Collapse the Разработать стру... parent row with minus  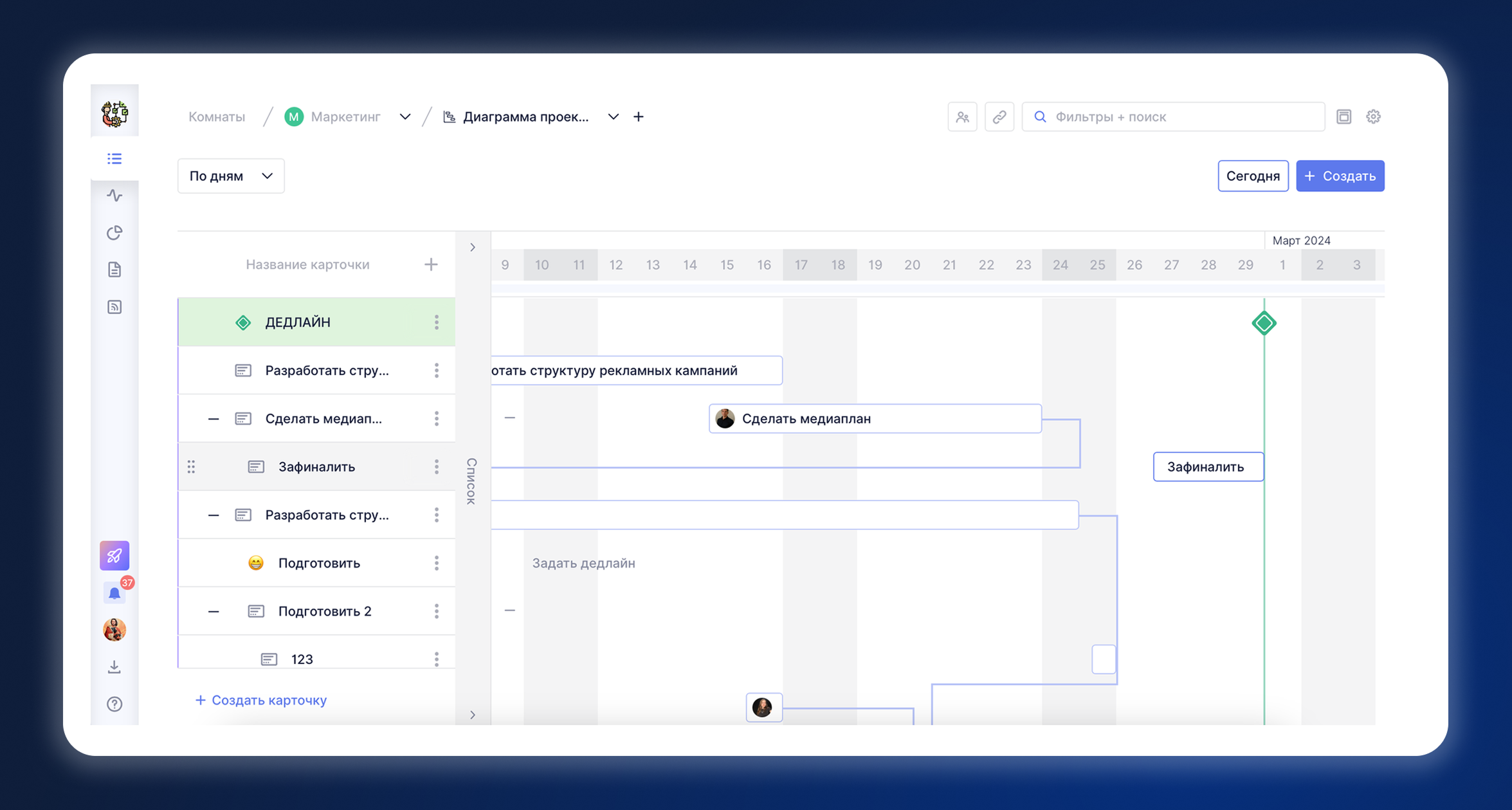coord(214,515)
